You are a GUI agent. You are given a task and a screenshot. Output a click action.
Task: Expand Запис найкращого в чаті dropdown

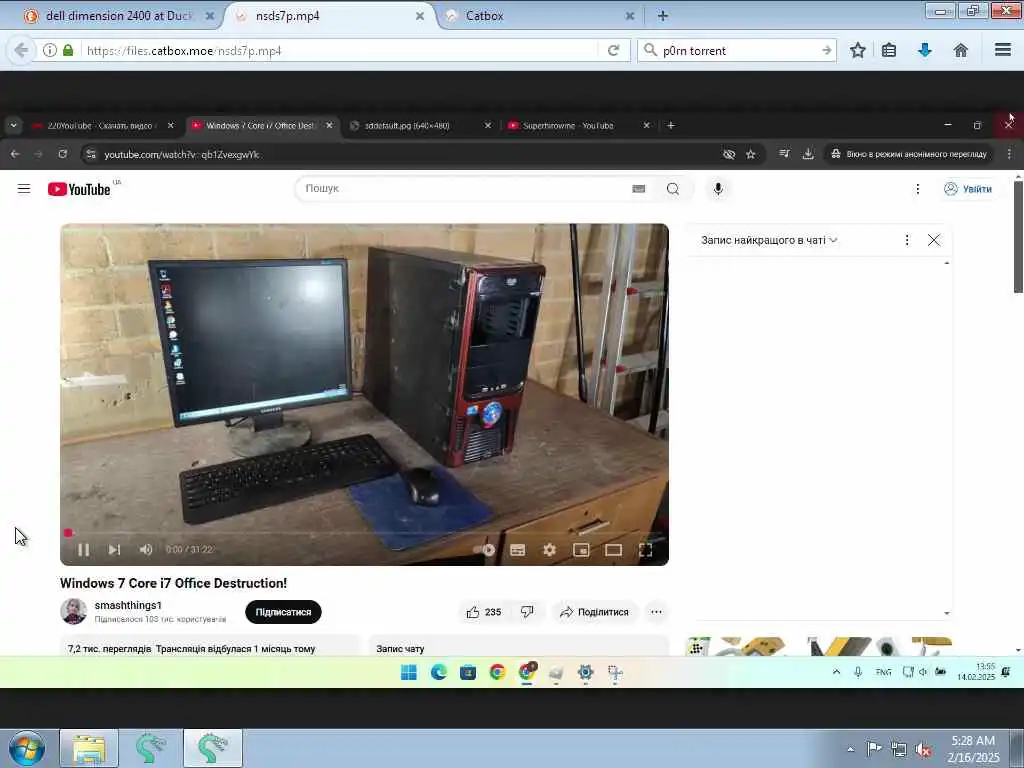769,240
